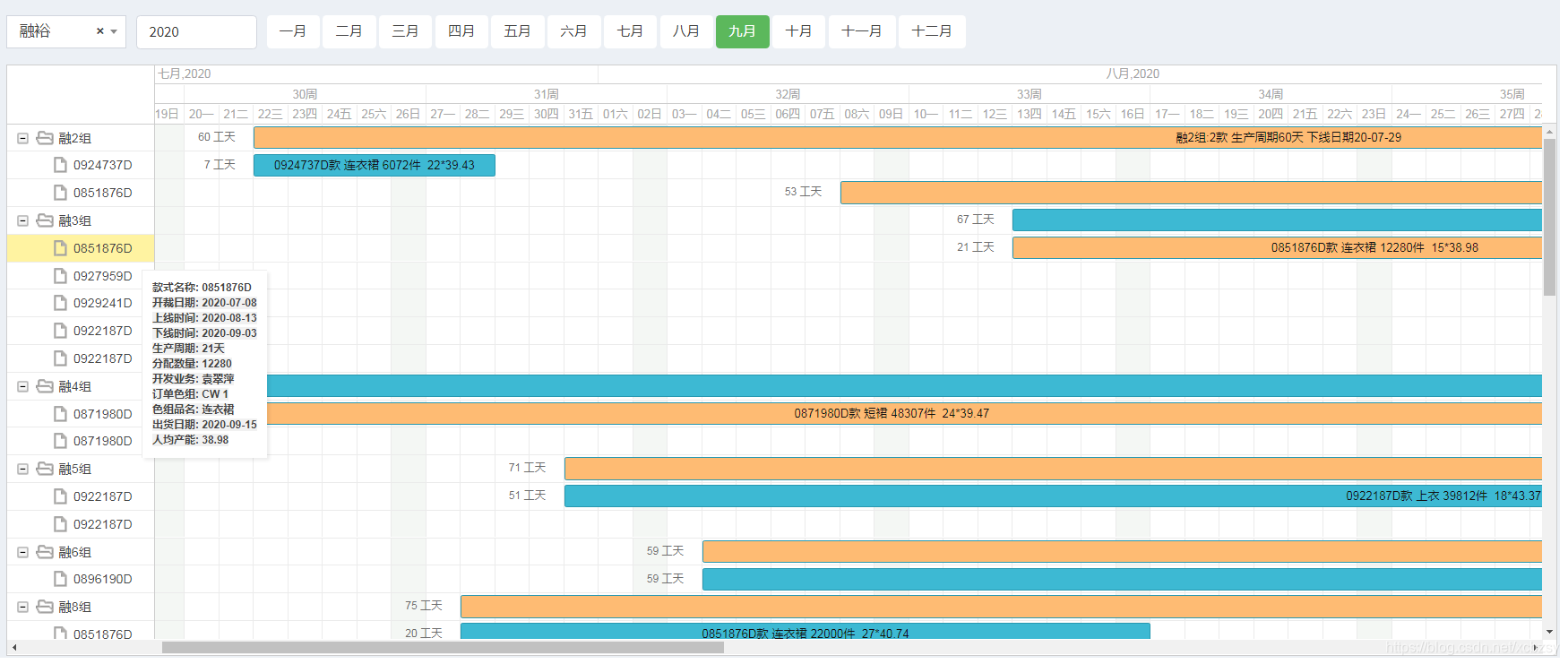Select the 八月 button
This screenshot has width=1568, height=664.
coord(686,31)
